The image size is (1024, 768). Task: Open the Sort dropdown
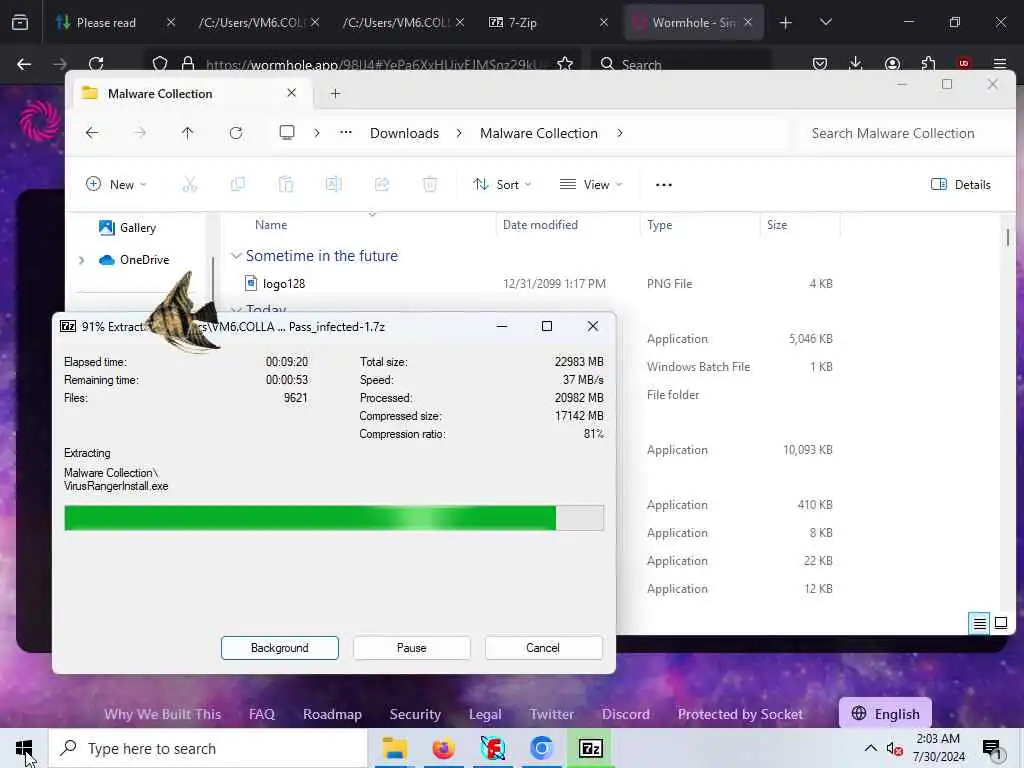point(502,185)
